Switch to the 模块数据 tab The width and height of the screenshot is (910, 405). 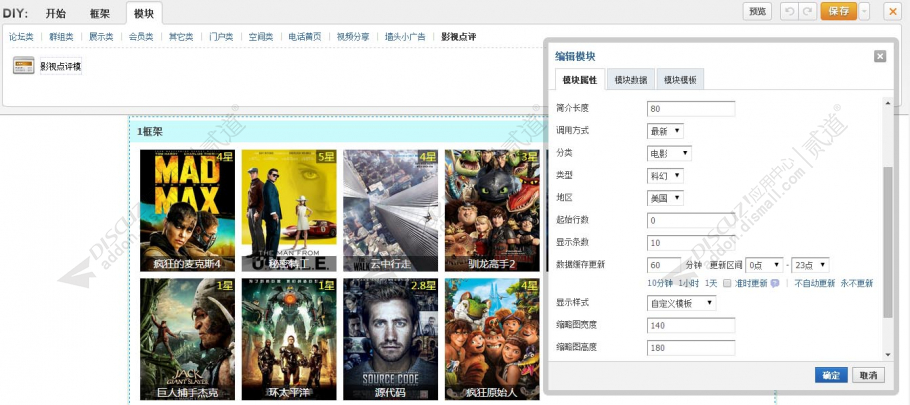click(631, 80)
